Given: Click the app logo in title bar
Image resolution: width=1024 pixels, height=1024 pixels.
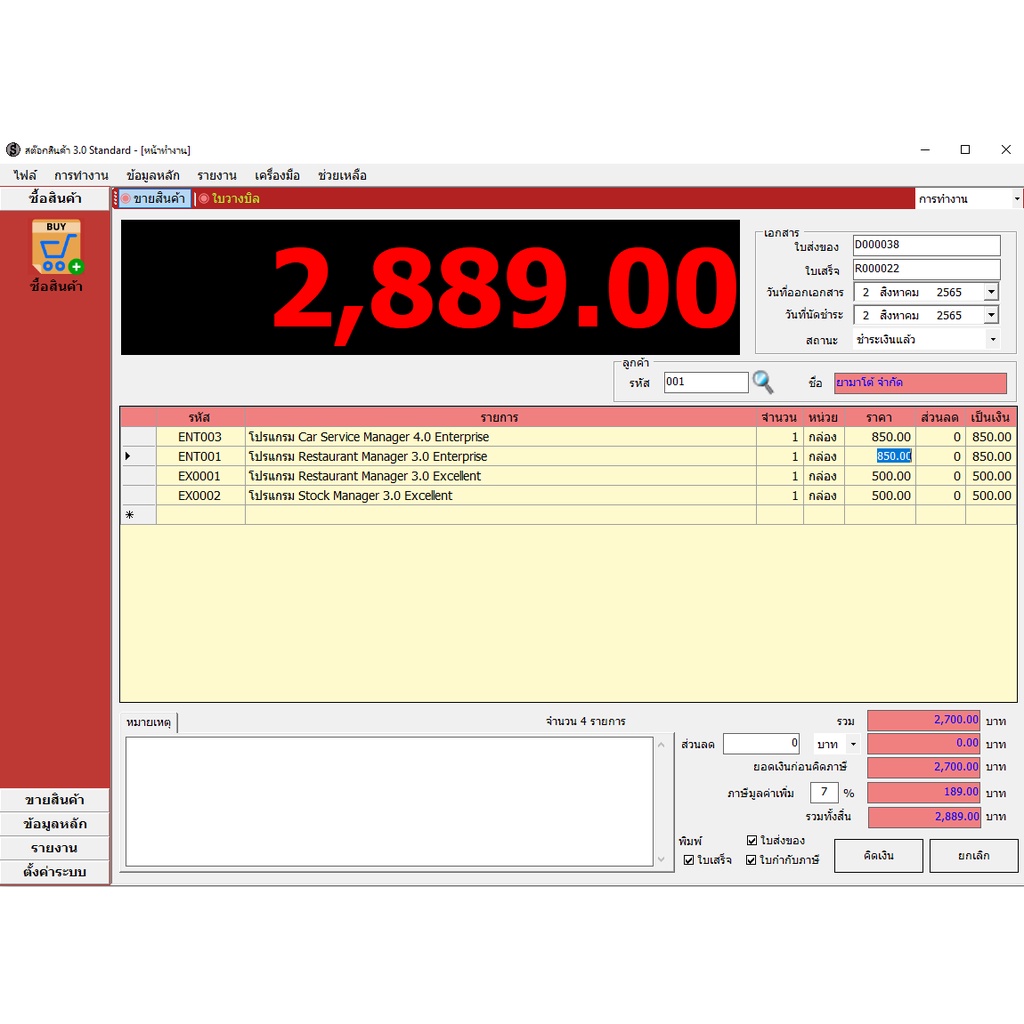Looking at the screenshot, I should click(13, 150).
